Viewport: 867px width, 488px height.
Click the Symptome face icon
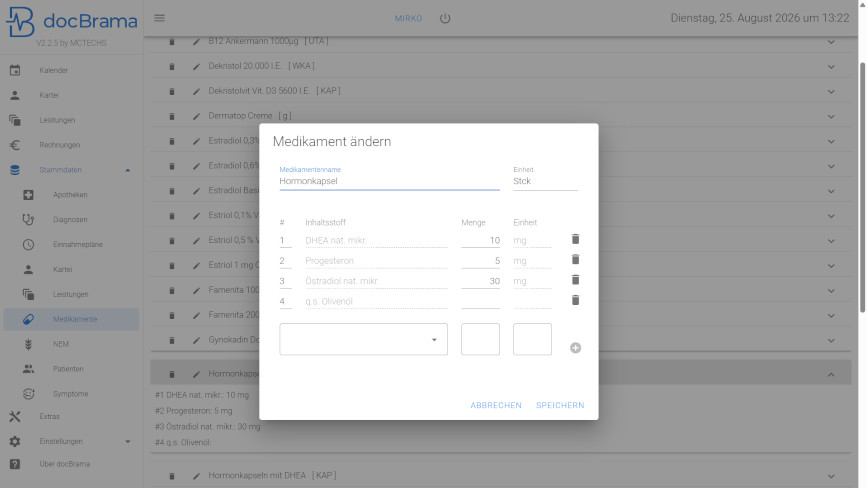(x=28, y=393)
